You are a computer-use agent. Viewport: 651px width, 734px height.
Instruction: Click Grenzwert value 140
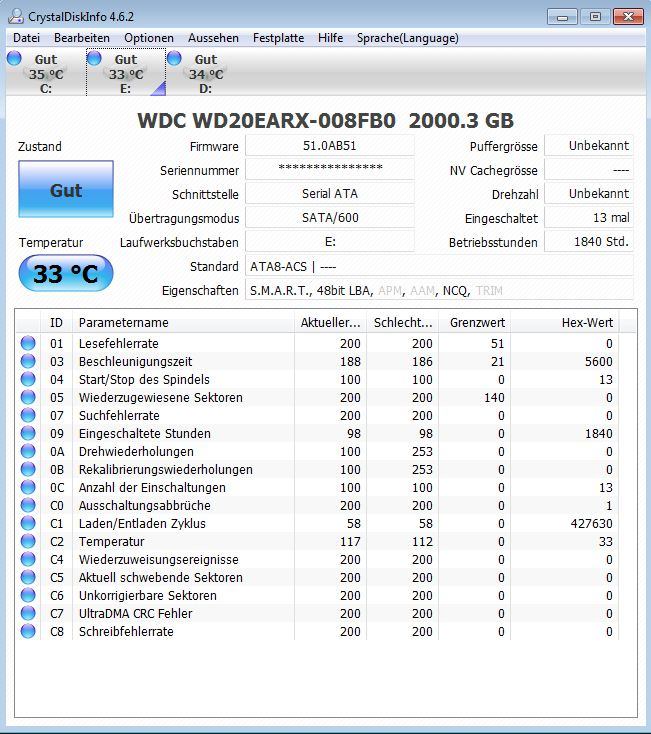coord(494,397)
